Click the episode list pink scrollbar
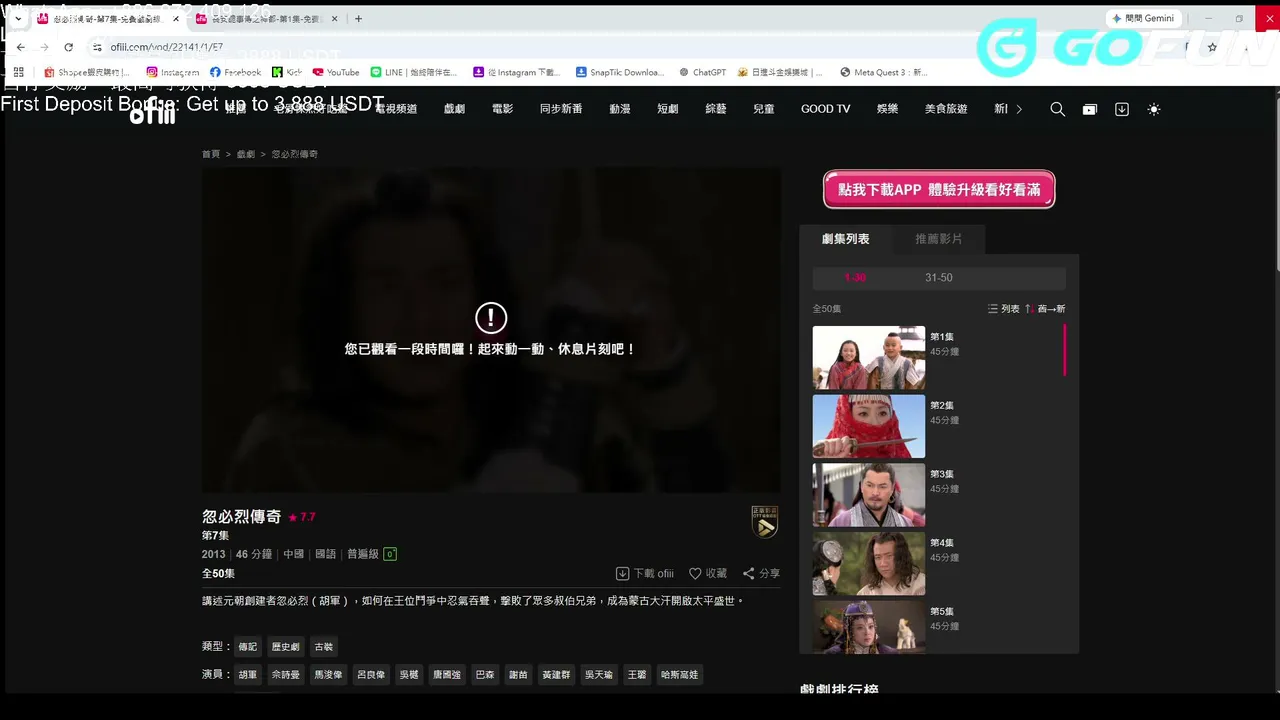 (1065, 350)
